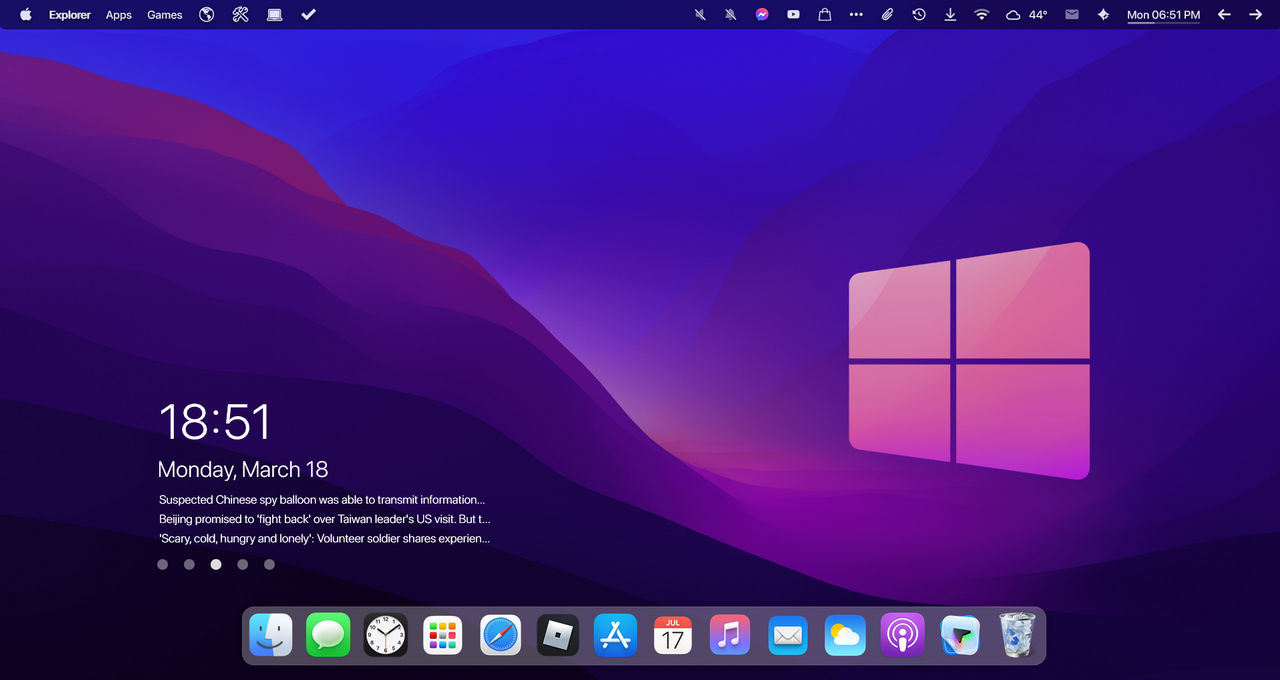Click the crossed tools icon
This screenshot has height=680, width=1280.
(x=240, y=14)
